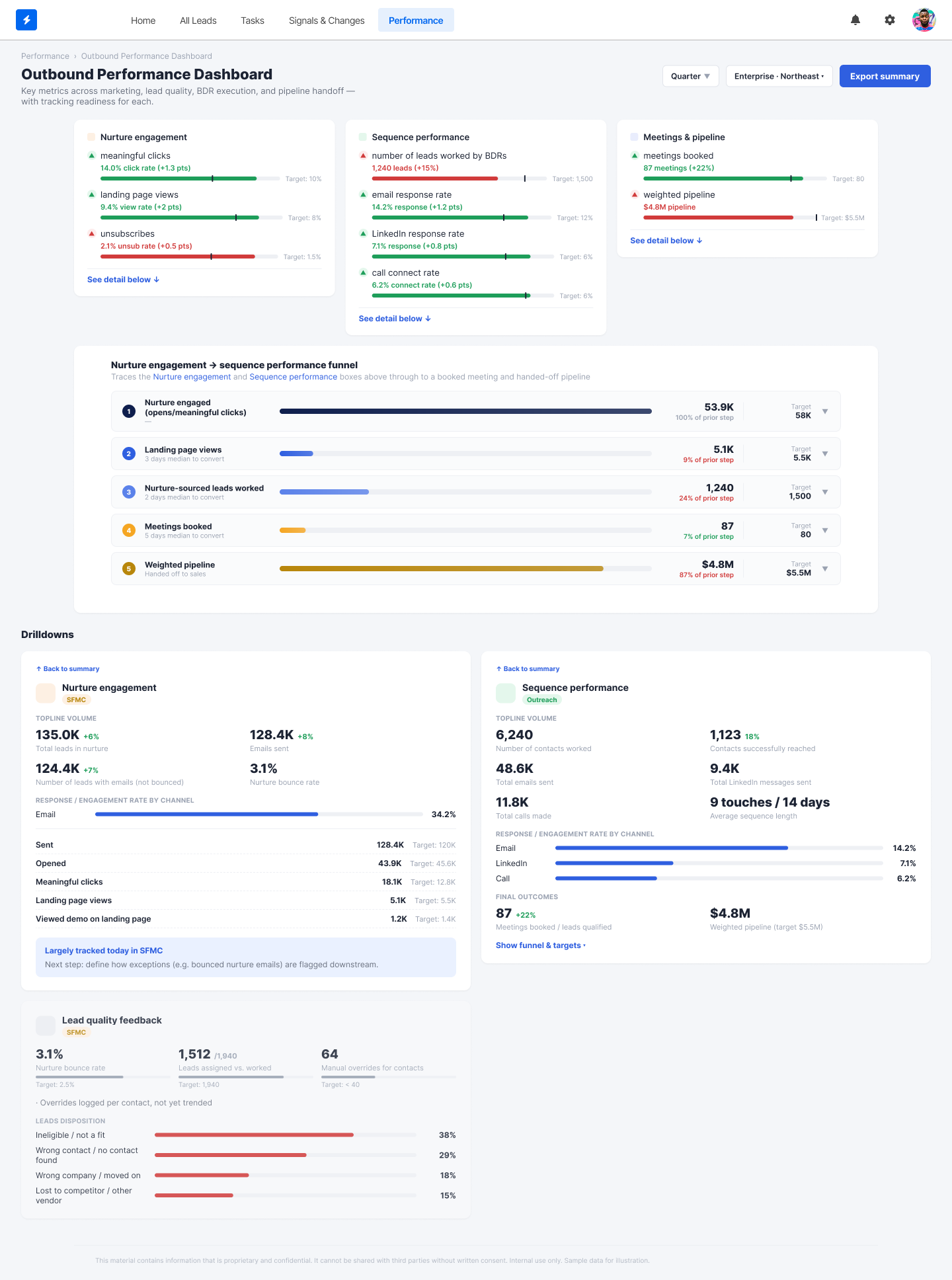
Task: Click the weighted pipeline red trend triangle
Action: click(635, 194)
